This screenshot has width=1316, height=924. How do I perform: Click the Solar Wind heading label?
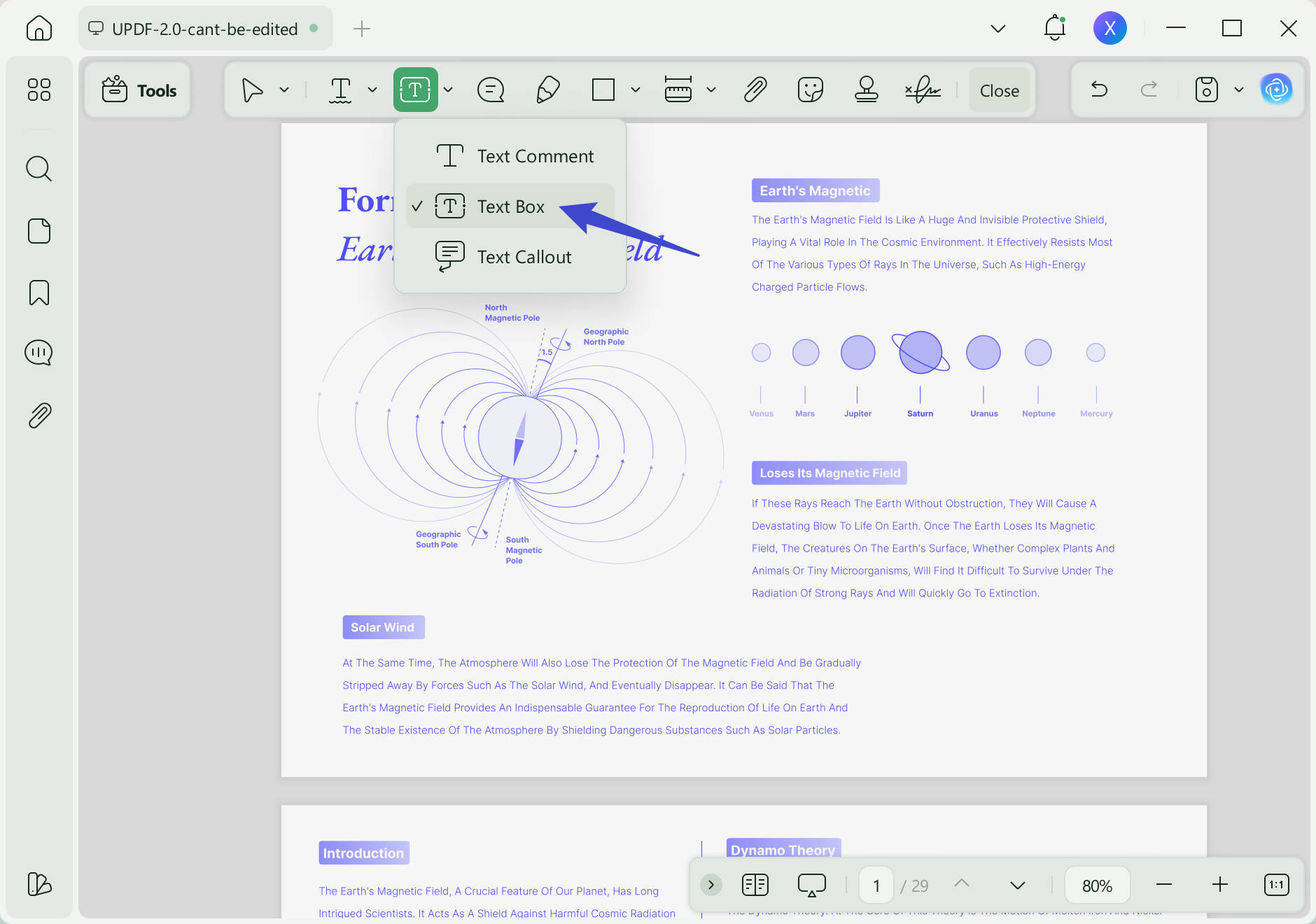[383, 627]
